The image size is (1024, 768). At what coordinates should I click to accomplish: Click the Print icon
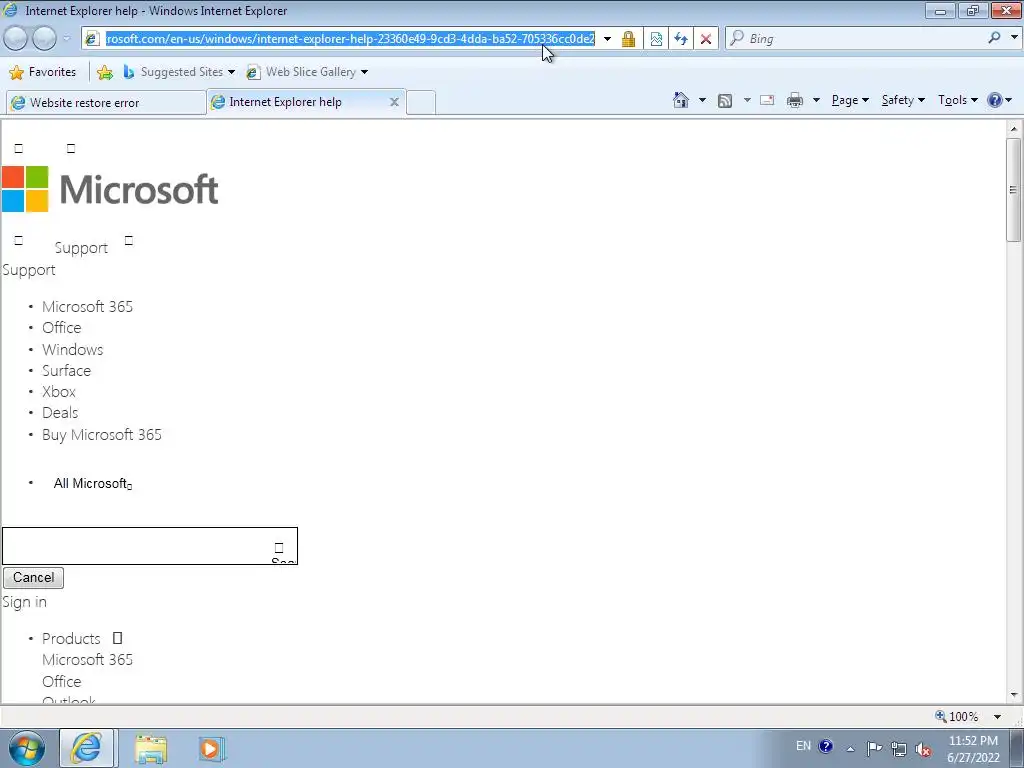click(795, 100)
